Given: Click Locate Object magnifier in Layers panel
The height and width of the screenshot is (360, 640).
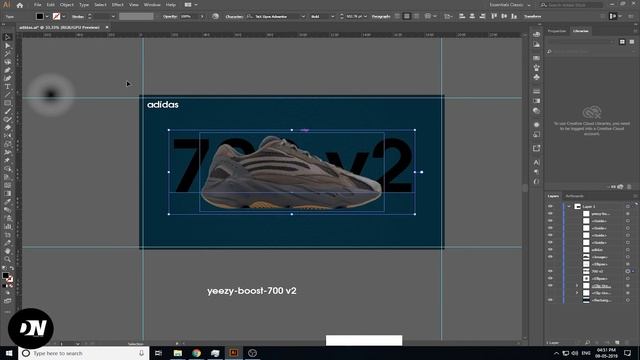Looking at the screenshot, I should coord(587,342).
